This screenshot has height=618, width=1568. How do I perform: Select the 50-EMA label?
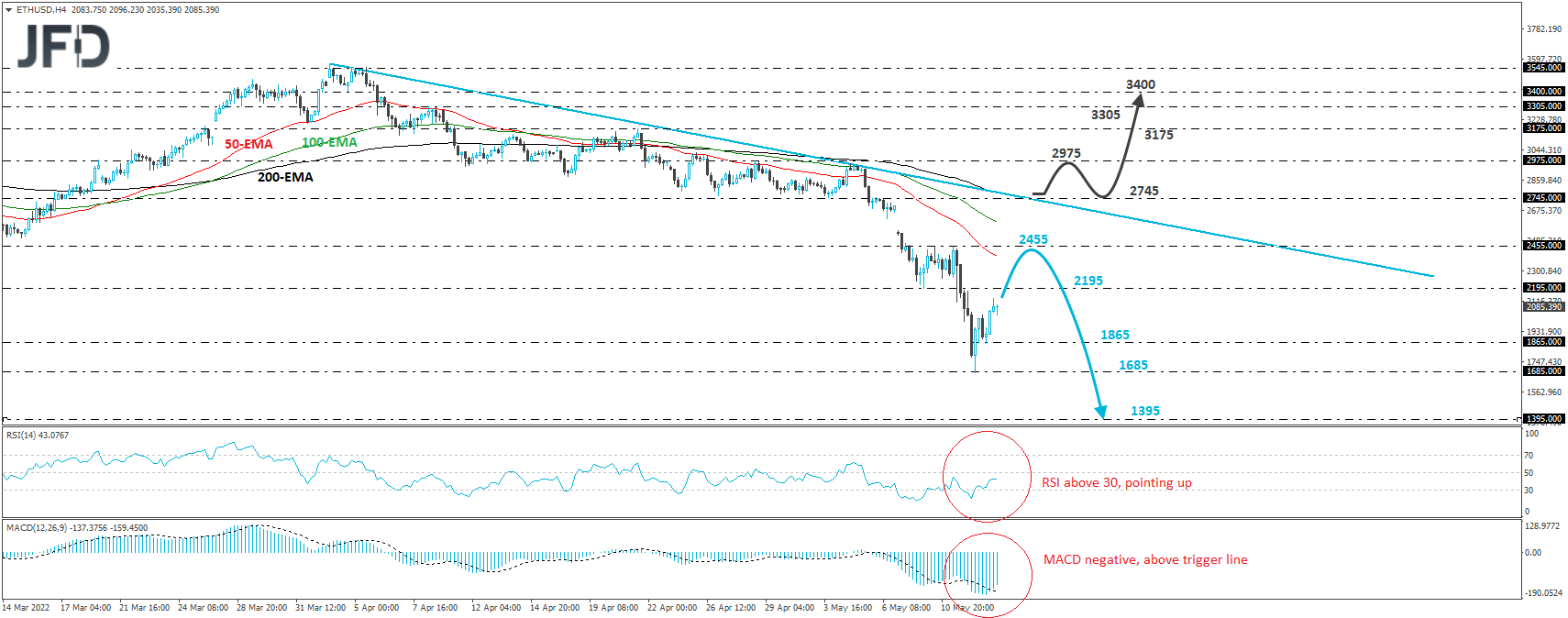tap(248, 144)
